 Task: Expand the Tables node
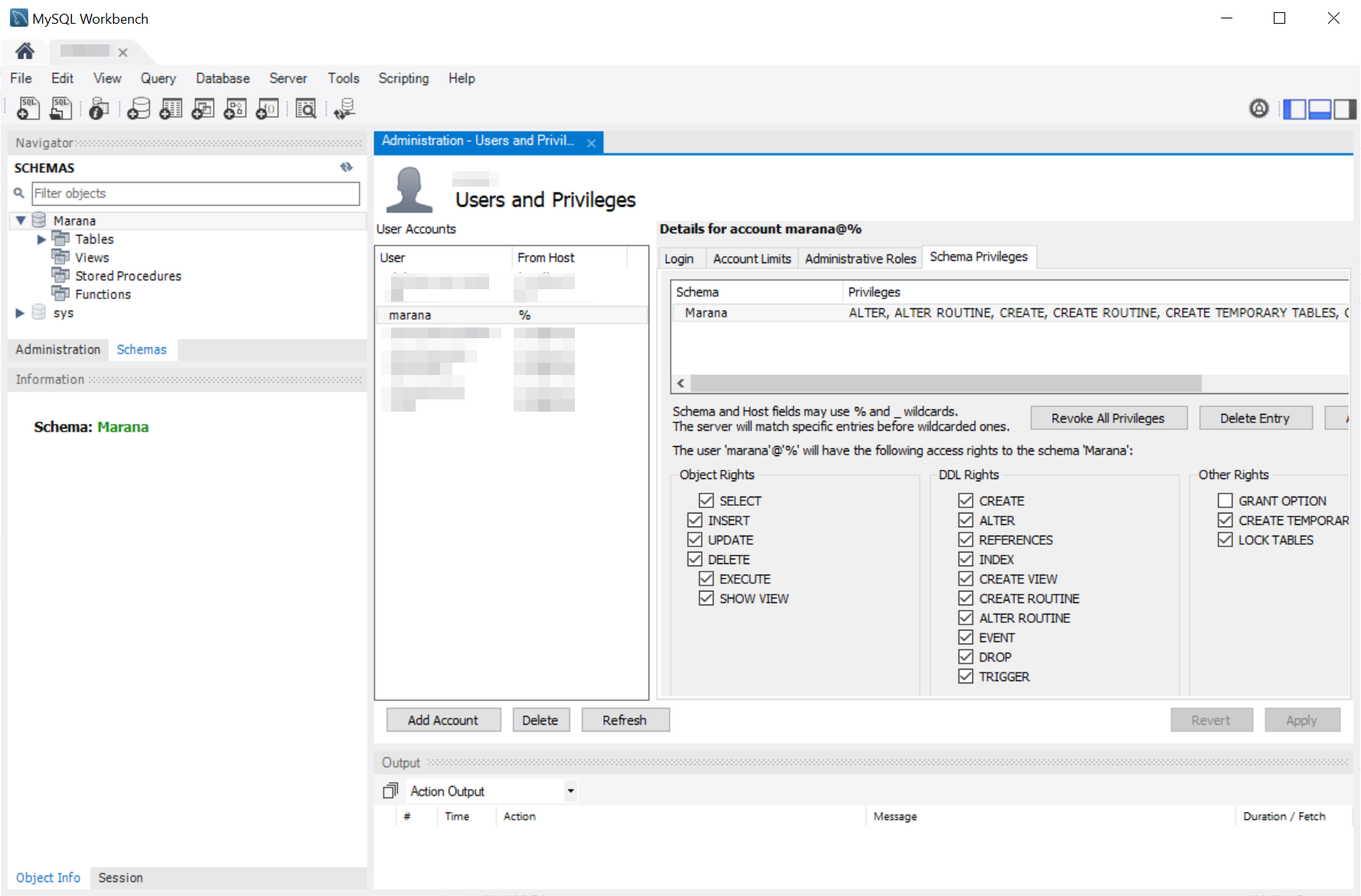pos(41,239)
